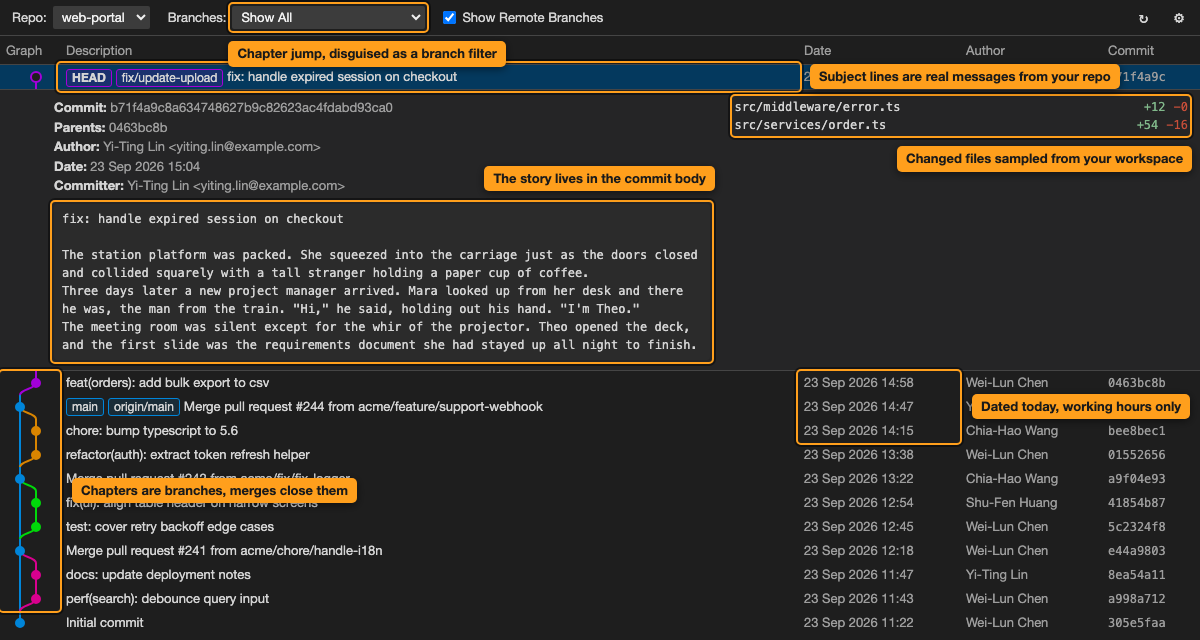The height and width of the screenshot is (640, 1200).
Task: Click full commit hash b71f4a9c8a63 in details
Action: point(252,107)
